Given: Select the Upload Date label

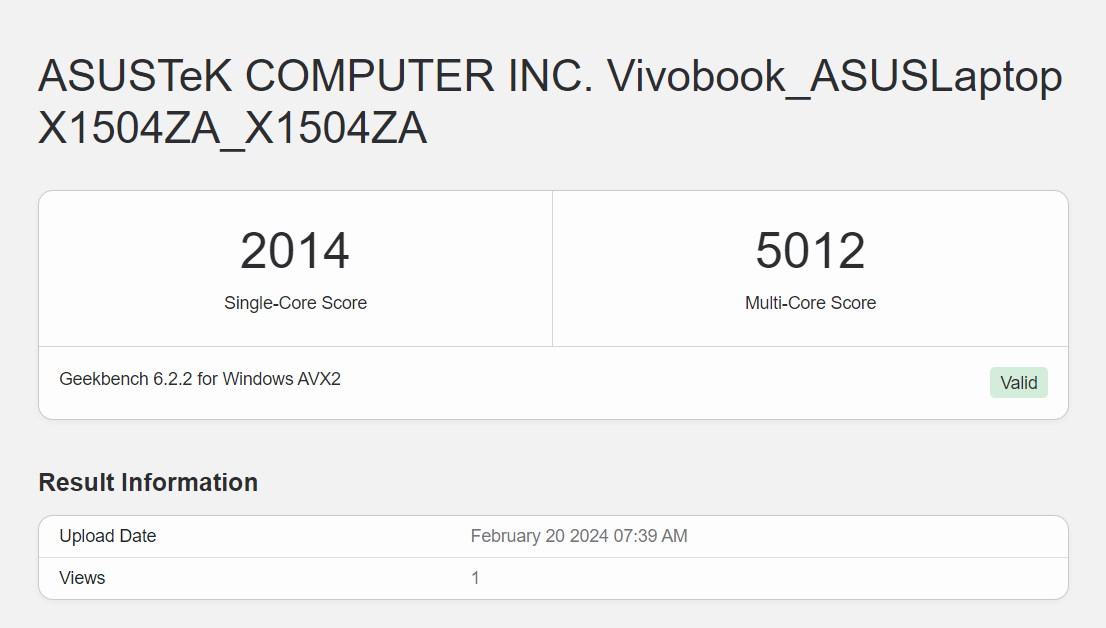Looking at the screenshot, I should (107, 536).
